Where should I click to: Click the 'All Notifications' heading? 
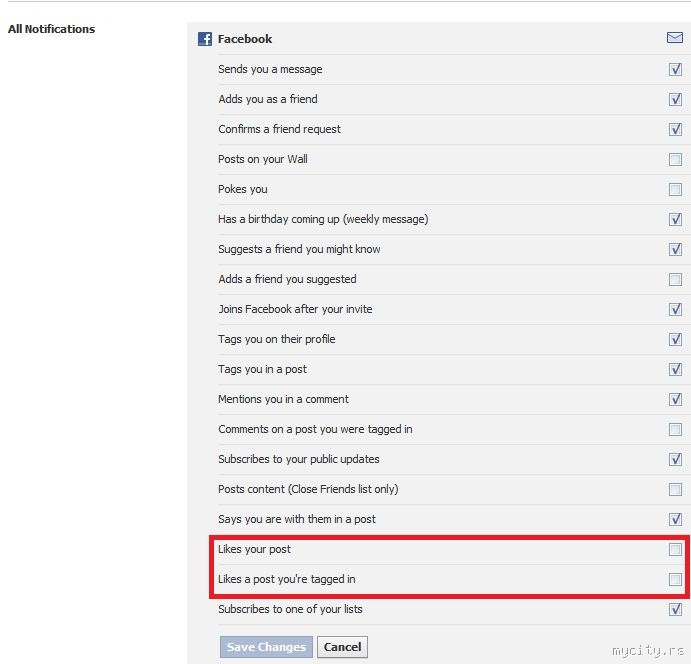51,29
